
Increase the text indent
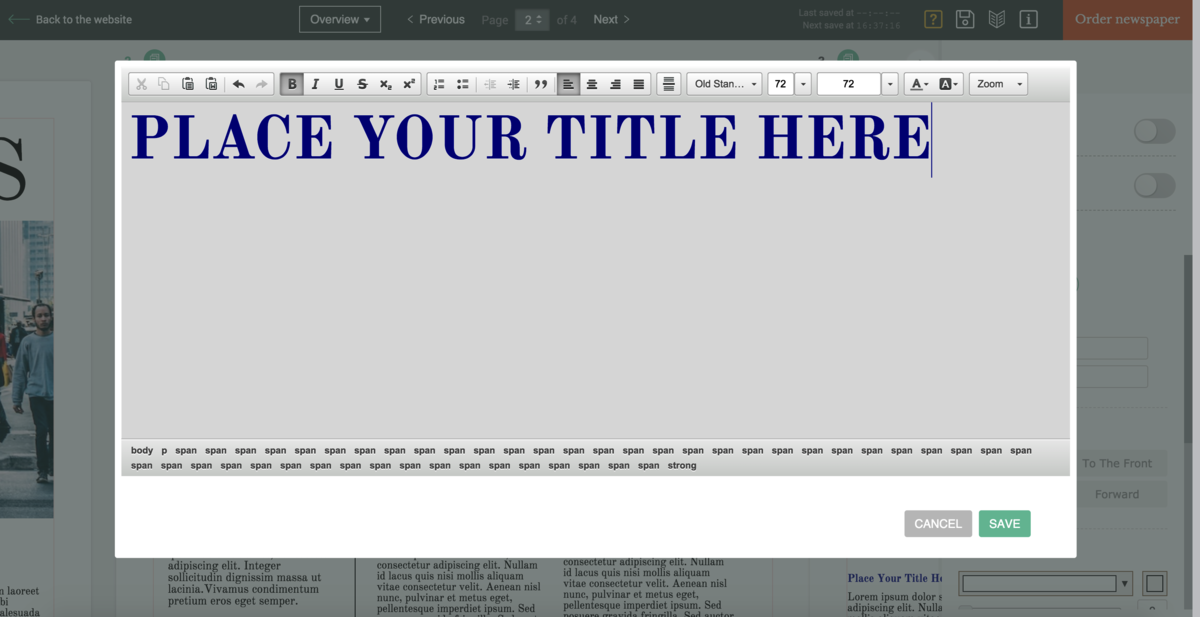(514, 84)
